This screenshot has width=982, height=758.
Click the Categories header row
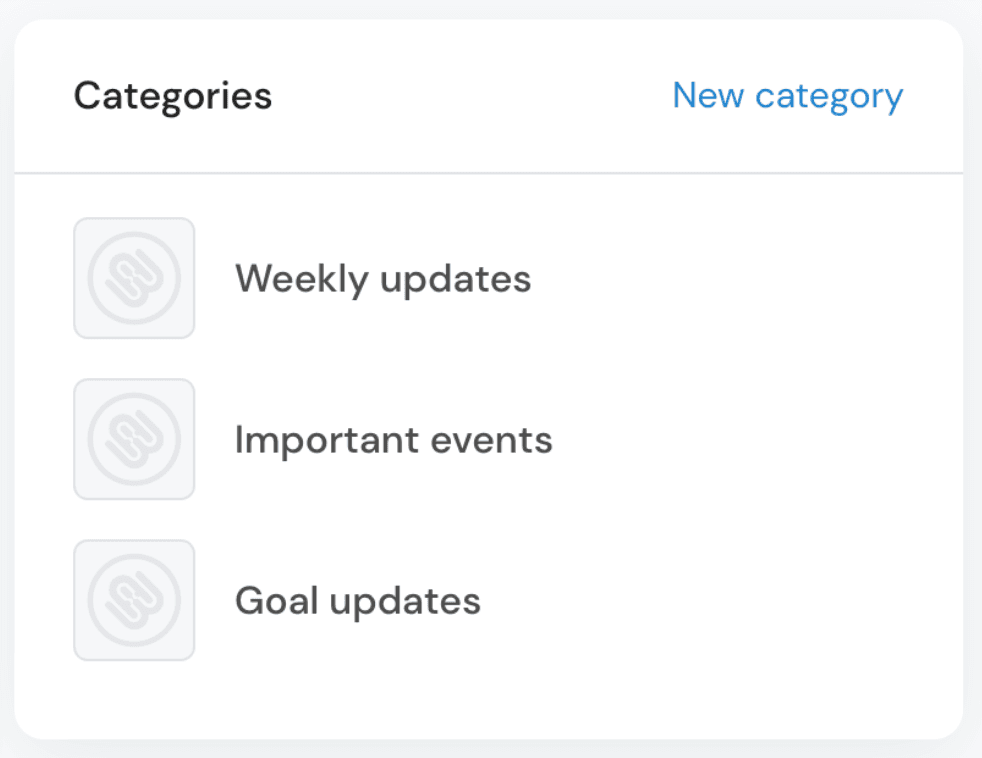pos(490,95)
